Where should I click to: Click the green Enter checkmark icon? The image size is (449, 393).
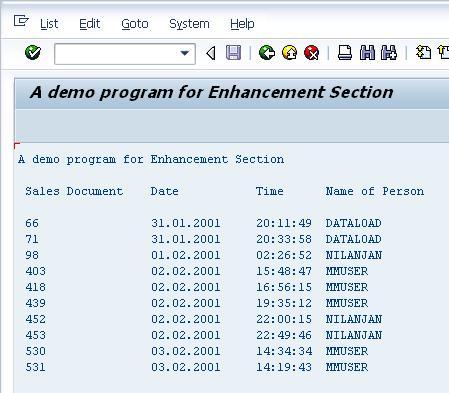(x=33, y=53)
